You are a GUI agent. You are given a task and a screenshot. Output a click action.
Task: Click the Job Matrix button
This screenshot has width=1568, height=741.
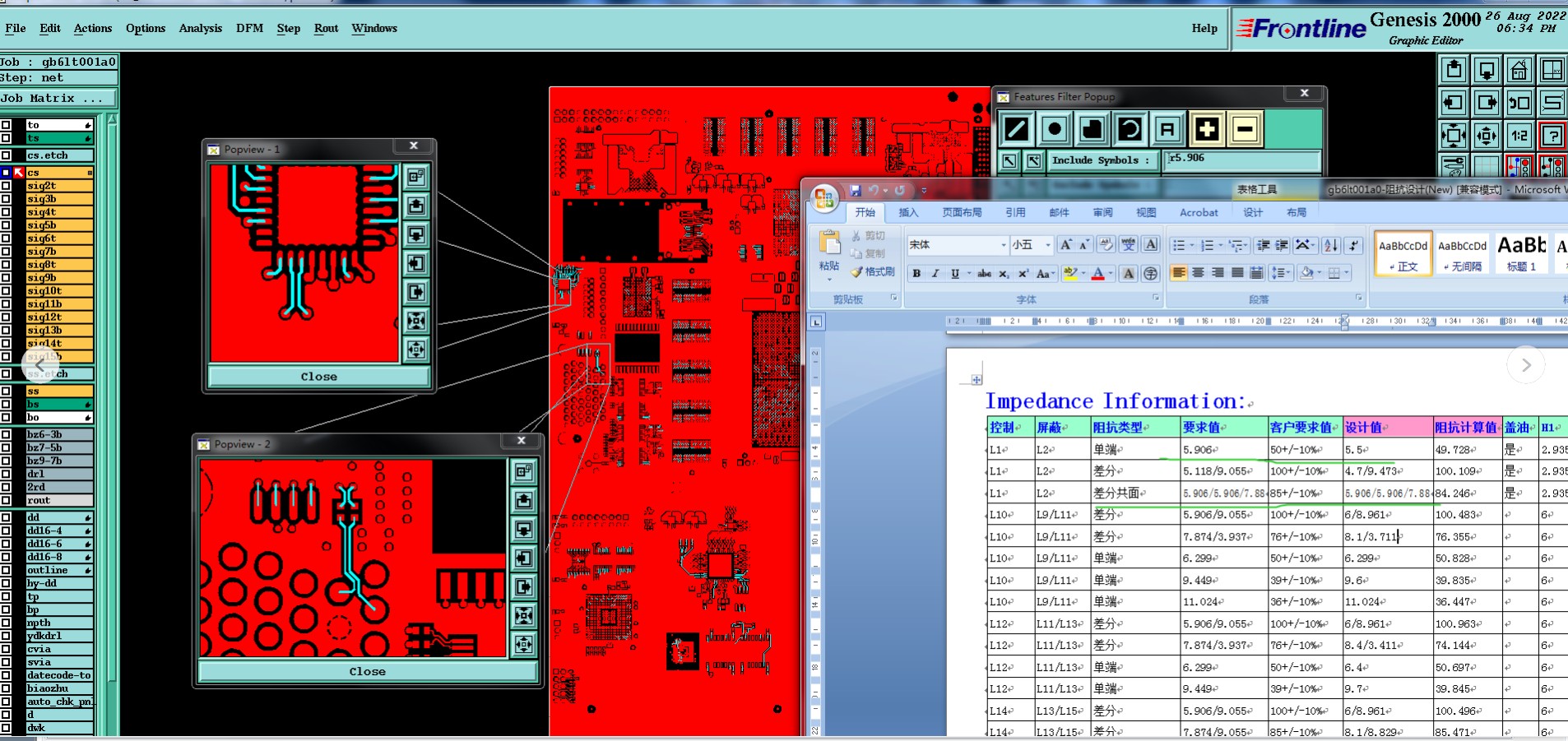coord(58,99)
